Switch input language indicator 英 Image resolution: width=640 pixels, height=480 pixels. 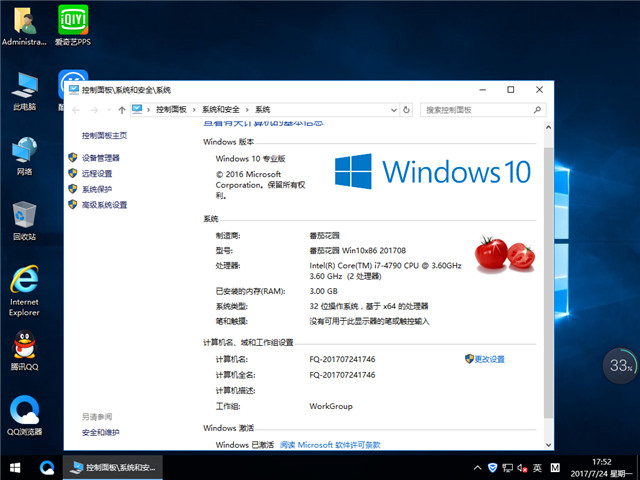pos(537,468)
